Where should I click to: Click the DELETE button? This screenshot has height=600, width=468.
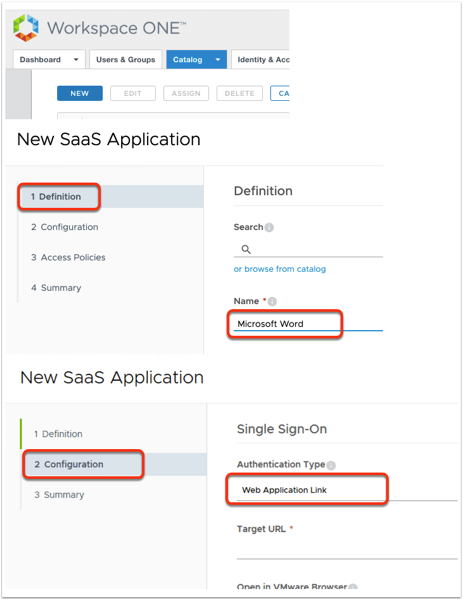(x=240, y=93)
